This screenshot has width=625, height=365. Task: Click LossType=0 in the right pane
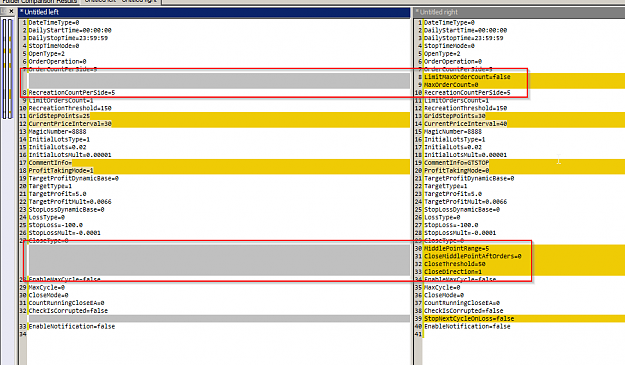coord(442,218)
